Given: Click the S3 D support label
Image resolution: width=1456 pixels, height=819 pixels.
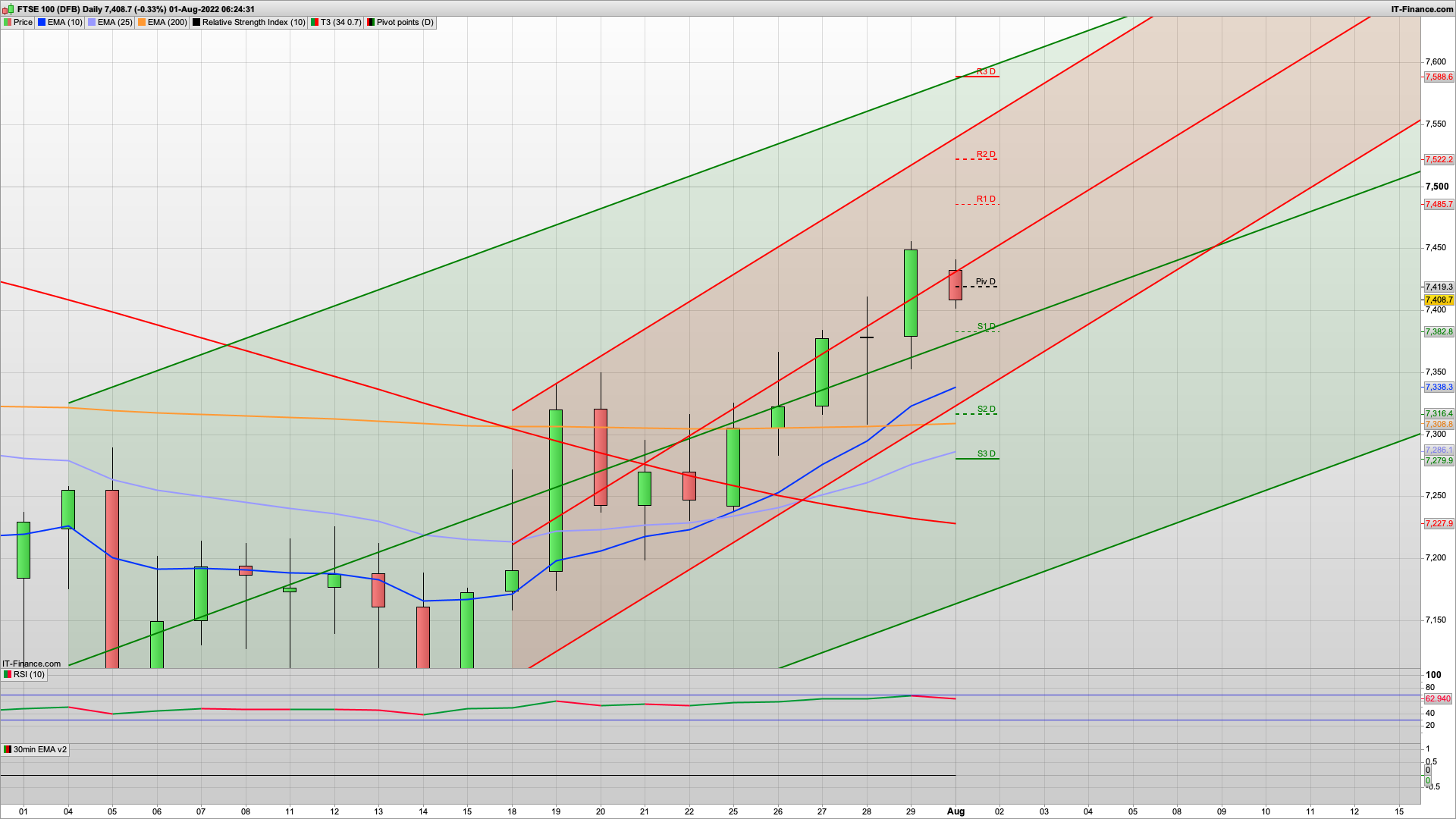Looking at the screenshot, I should 986,453.
